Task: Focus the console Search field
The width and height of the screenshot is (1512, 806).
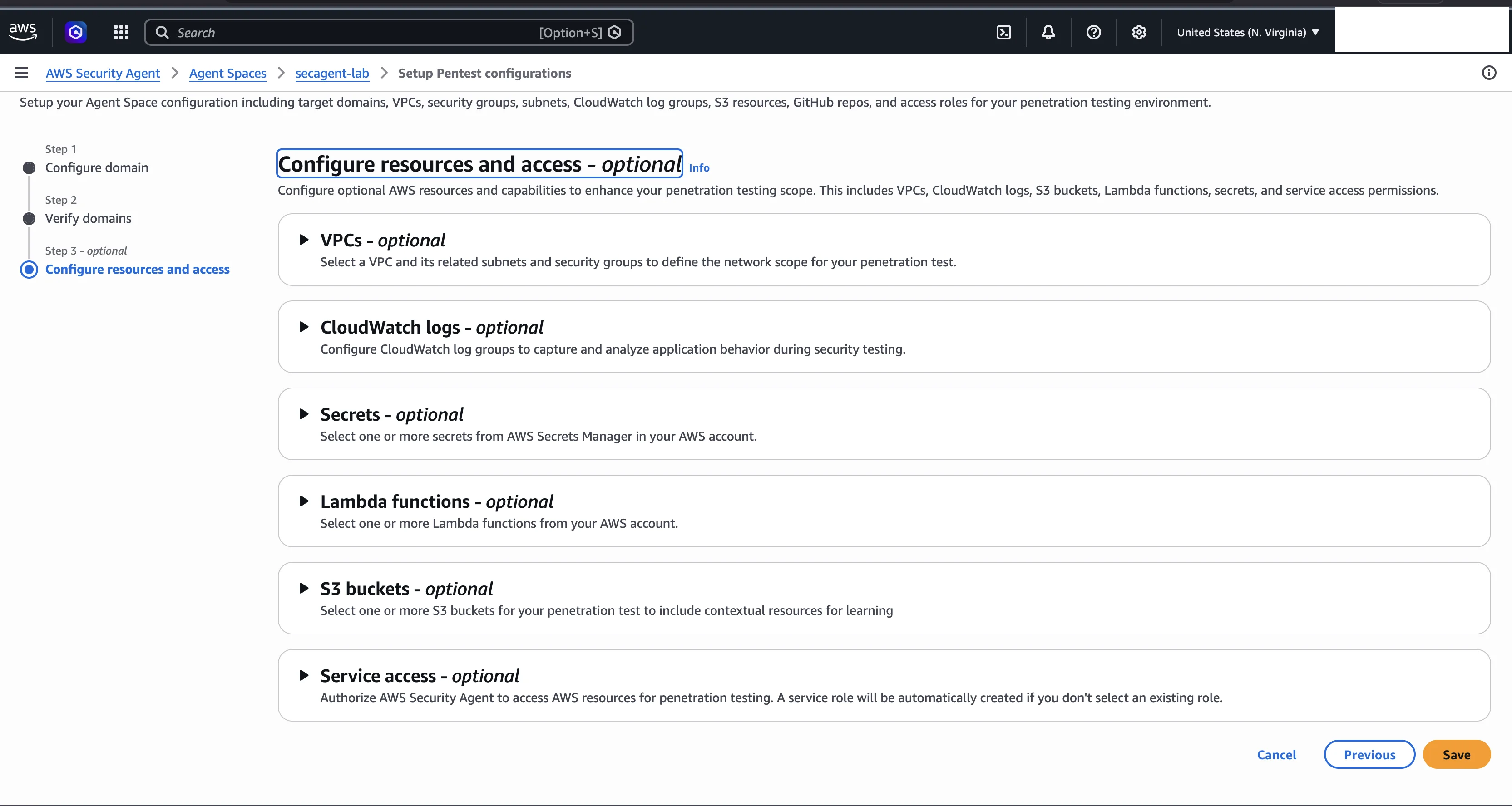Action: tap(389, 32)
